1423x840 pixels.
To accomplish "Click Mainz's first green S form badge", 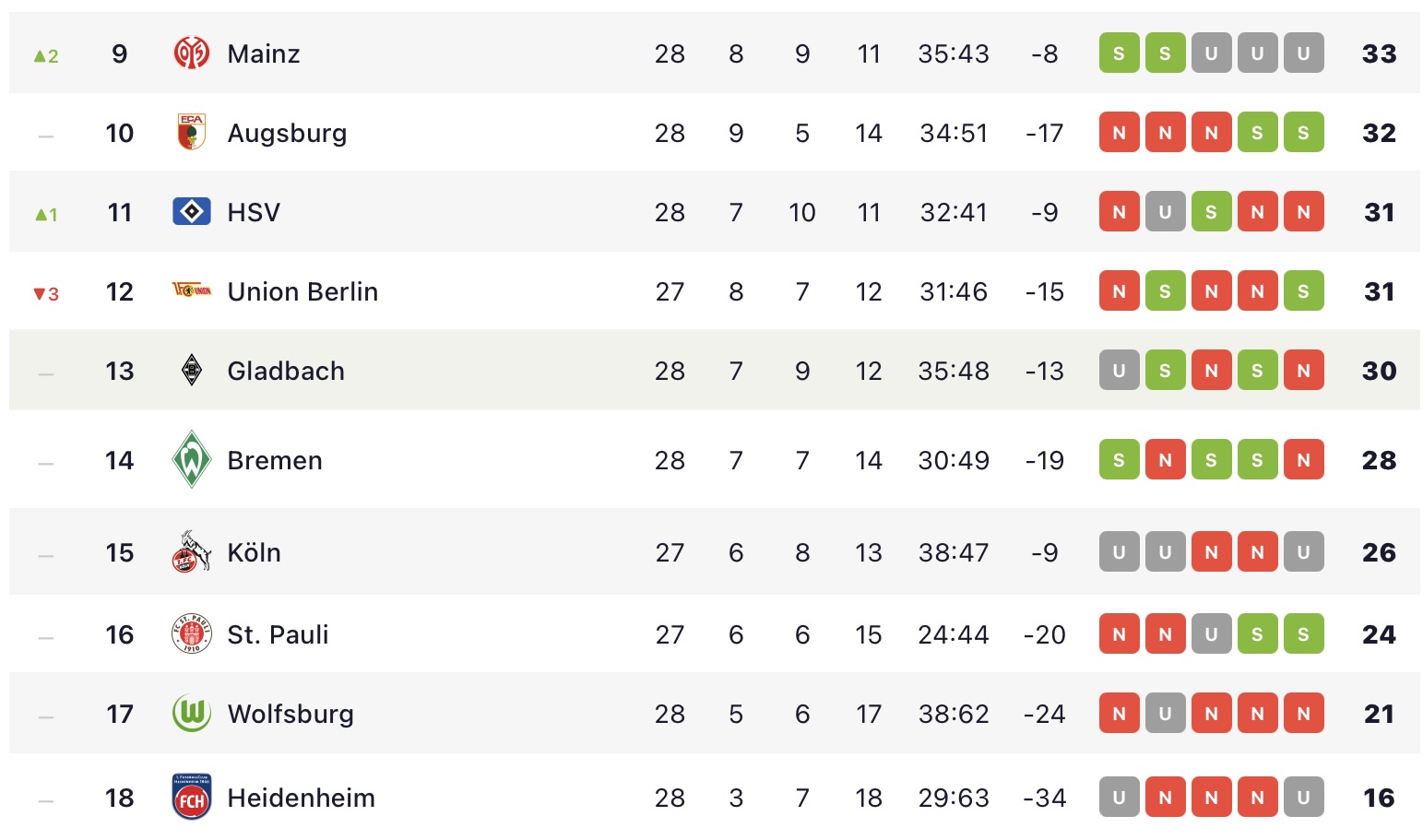I will click(x=1119, y=53).
